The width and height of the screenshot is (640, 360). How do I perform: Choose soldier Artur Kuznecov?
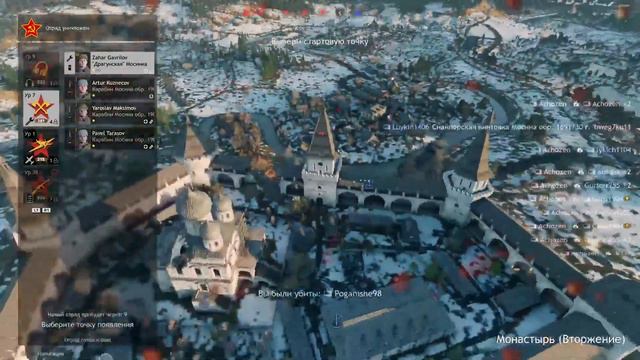[x=109, y=89]
